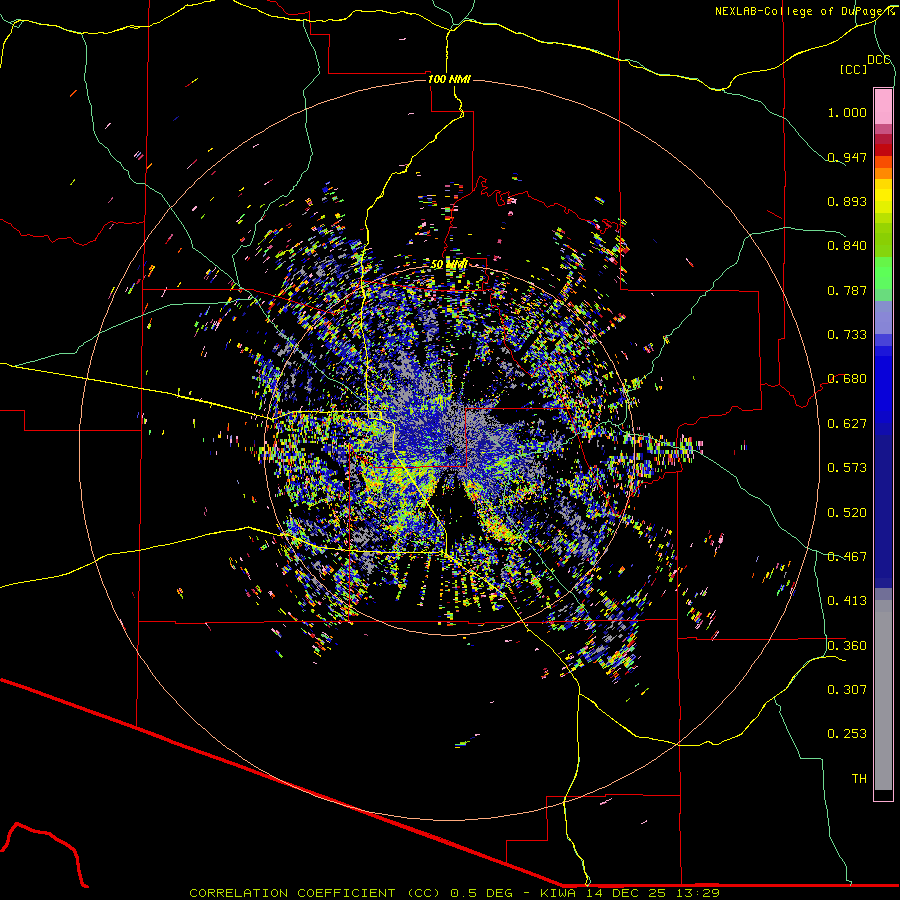Image resolution: width=900 pixels, height=900 pixels.
Task: Click the 0.307 legend value
Action: [x=847, y=690]
